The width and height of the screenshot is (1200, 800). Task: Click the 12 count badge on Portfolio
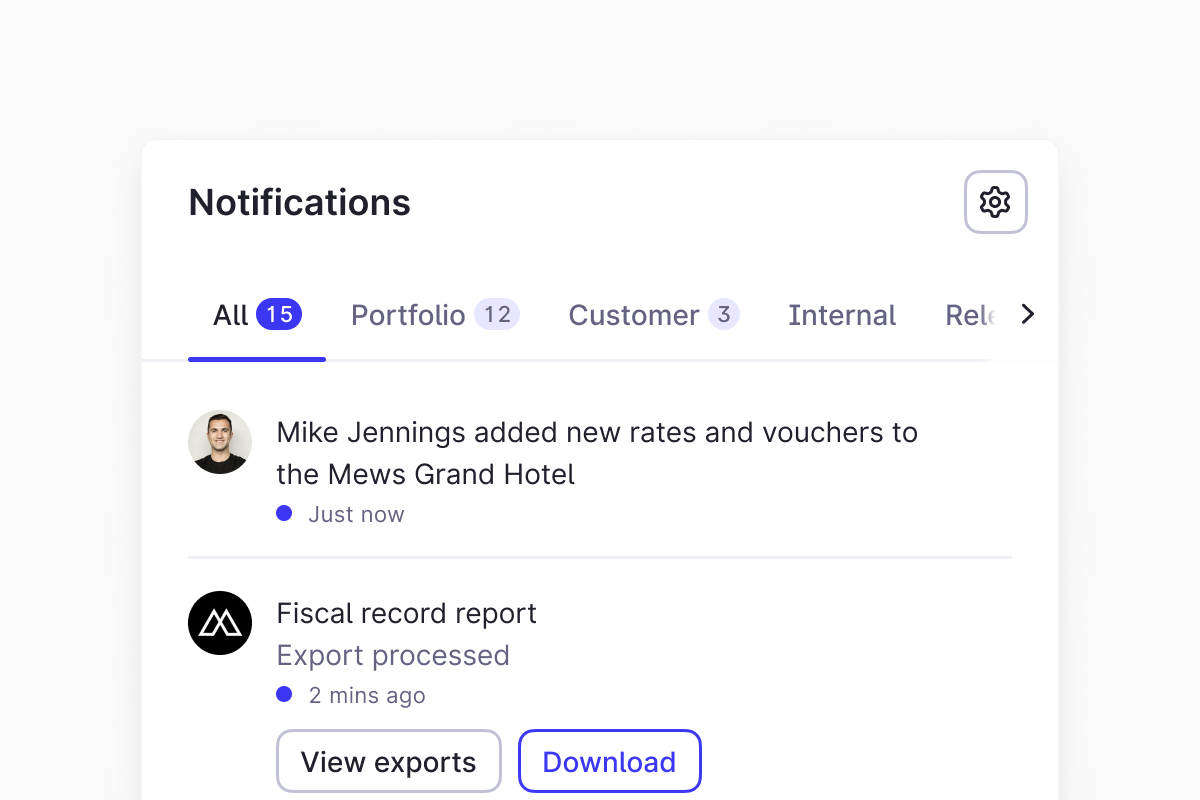click(497, 315)
